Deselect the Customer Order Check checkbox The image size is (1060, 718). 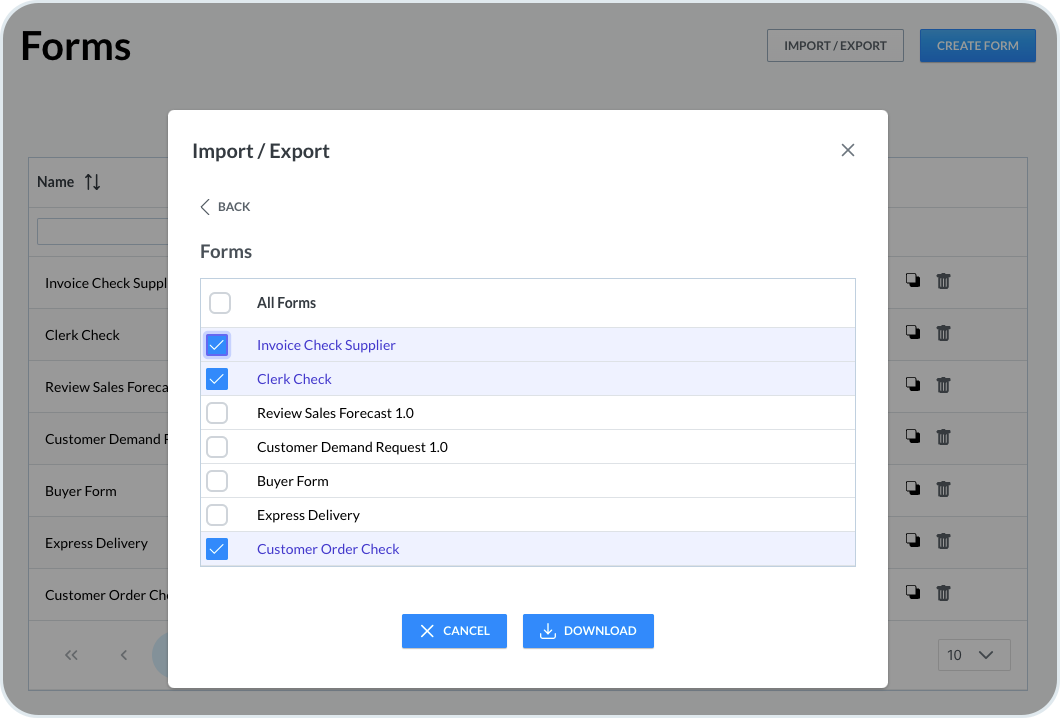[x=217, y=549]
